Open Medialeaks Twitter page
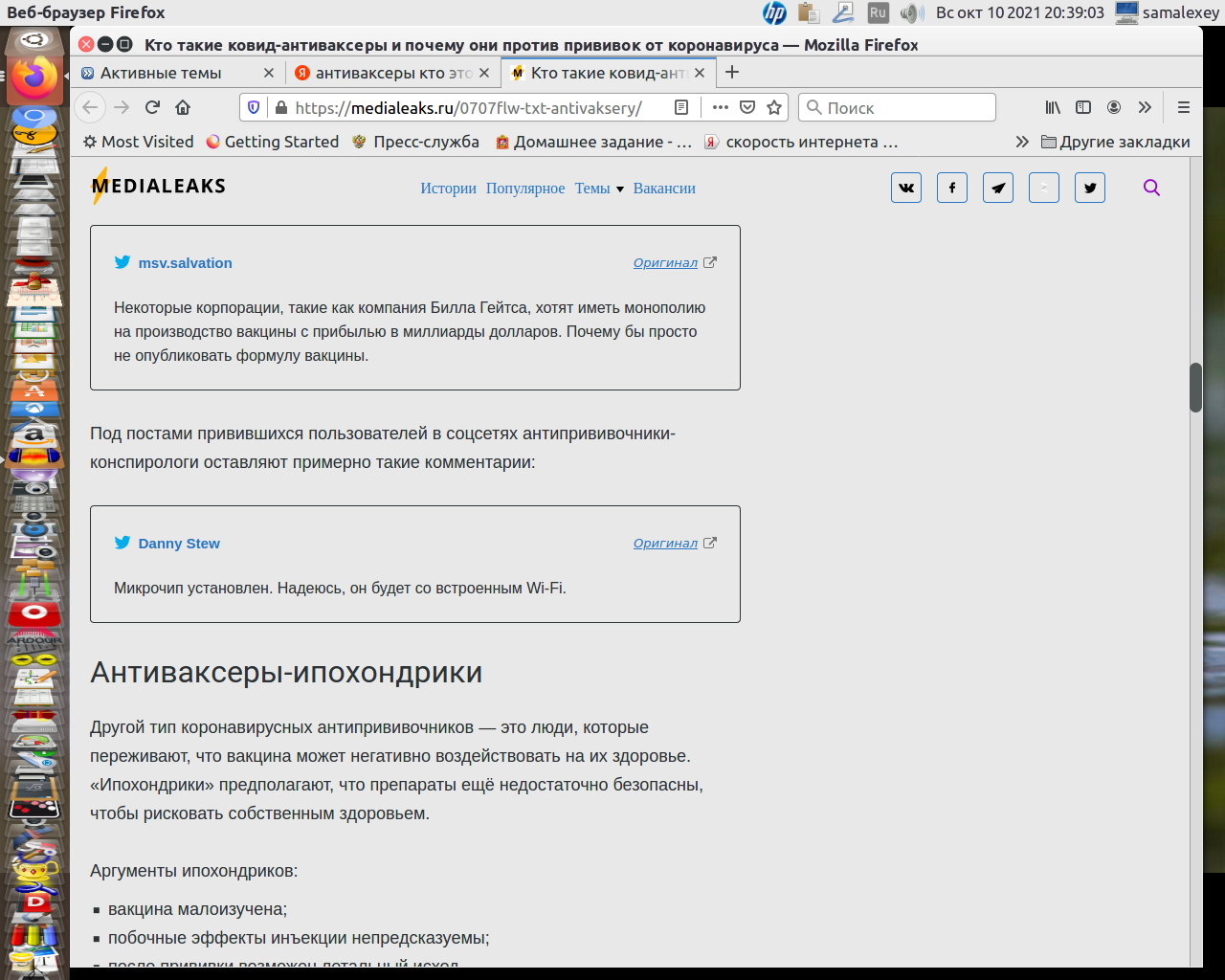This screenshot has width=1225, height=980. click(1090, 188)
